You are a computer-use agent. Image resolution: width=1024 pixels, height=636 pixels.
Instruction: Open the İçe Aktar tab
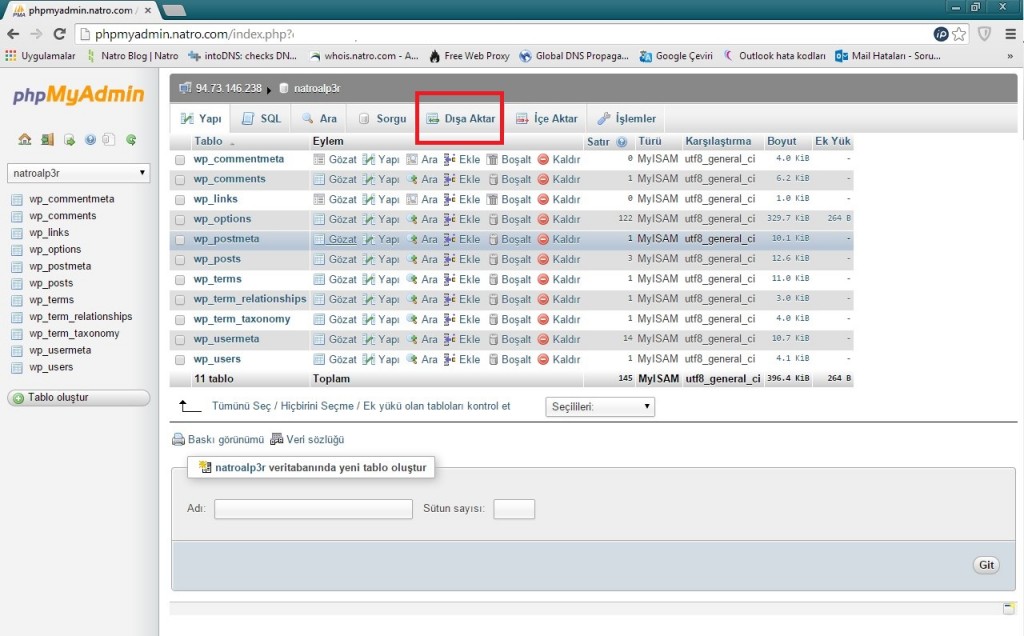click(547, 118)
